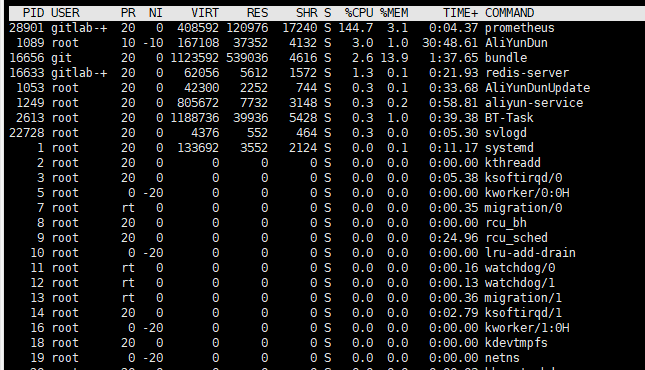Select the lru-add-drain command name
The height and width of the screenshot is (370, 645).
[530, 253]
